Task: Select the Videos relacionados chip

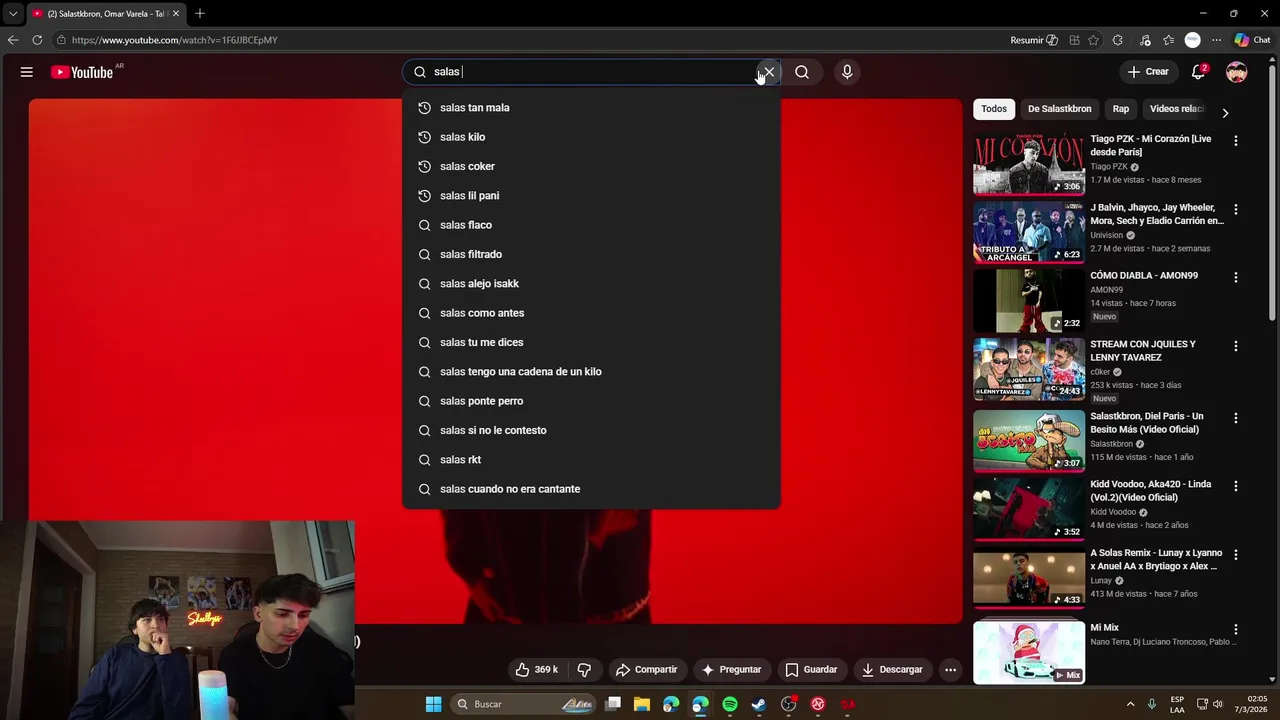Action: pyautogui.click(x=1177, y=109)
